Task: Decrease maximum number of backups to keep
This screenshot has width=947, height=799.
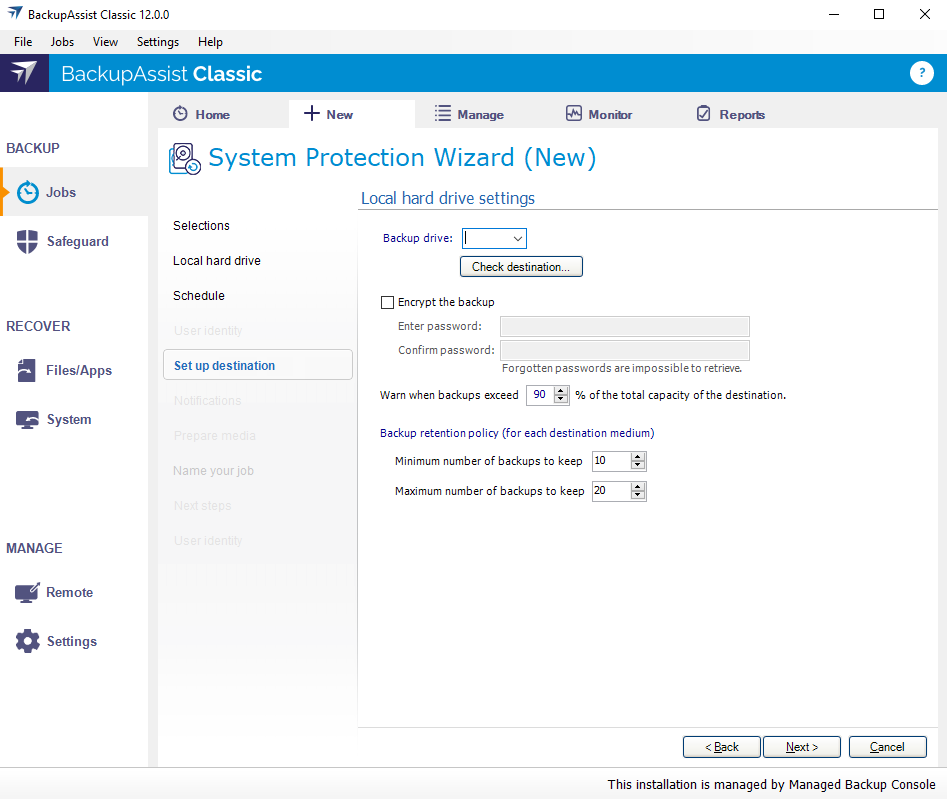Action: [x=638, y=496]
